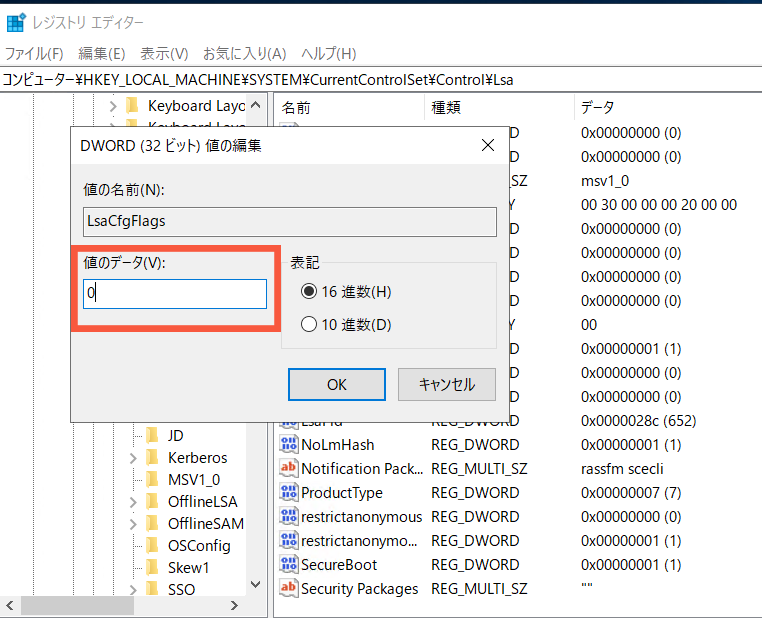Select the OSConfig folder icon
Viewport: 762px width, 618px height.
click(x=152, y=546)
